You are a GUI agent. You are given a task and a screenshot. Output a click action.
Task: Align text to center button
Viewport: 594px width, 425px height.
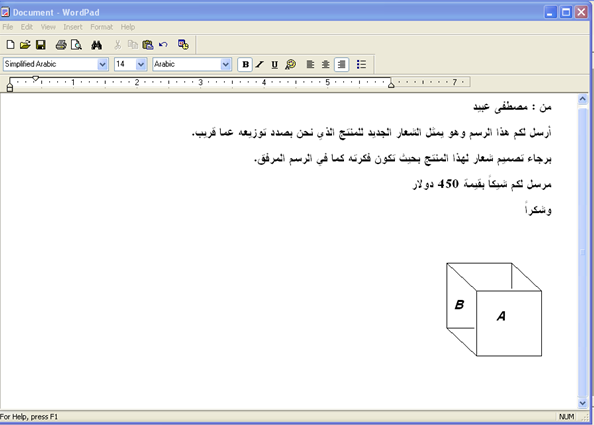coord(325,64)
